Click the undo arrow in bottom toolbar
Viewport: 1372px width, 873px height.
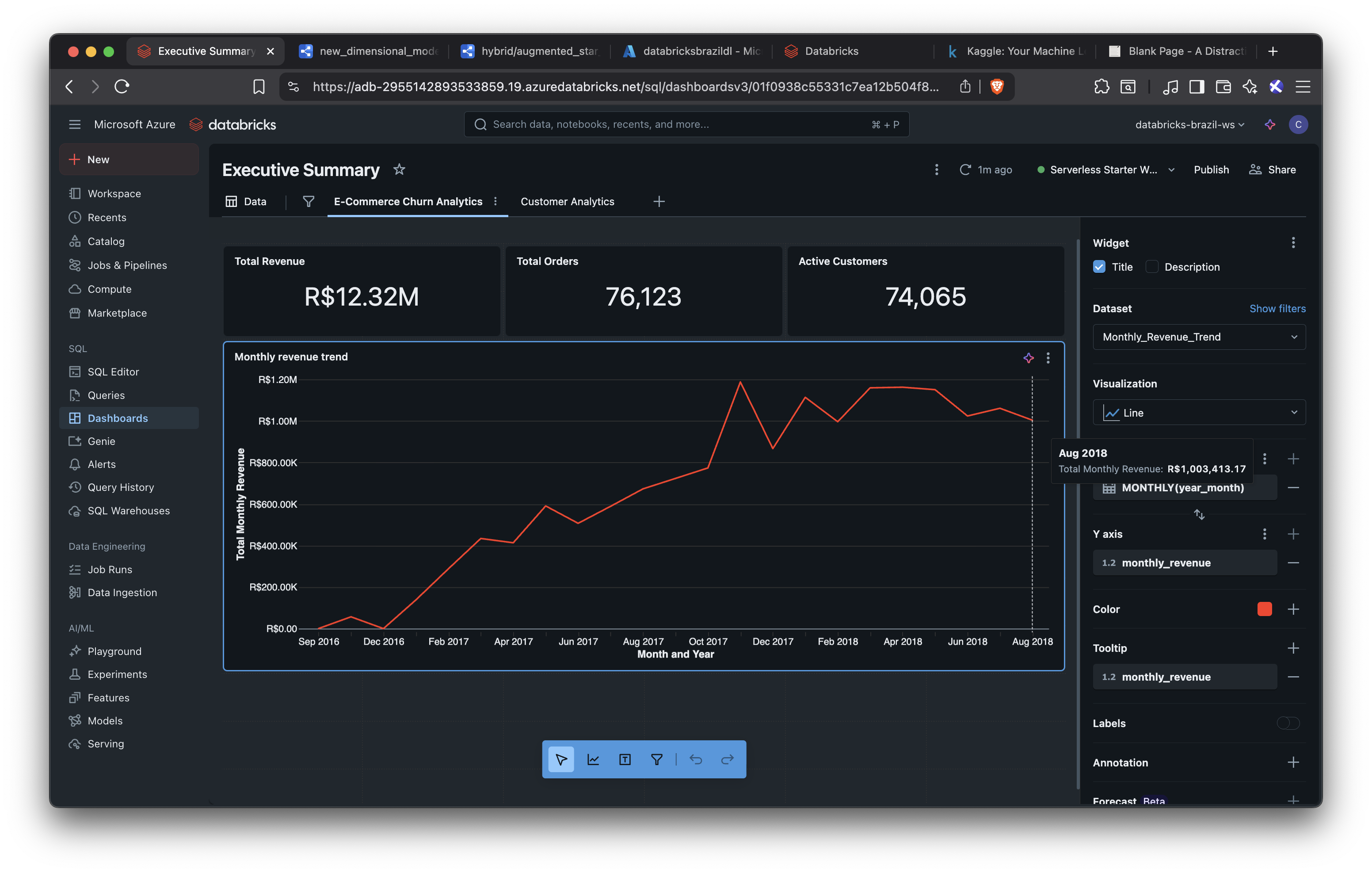(696, 759)
